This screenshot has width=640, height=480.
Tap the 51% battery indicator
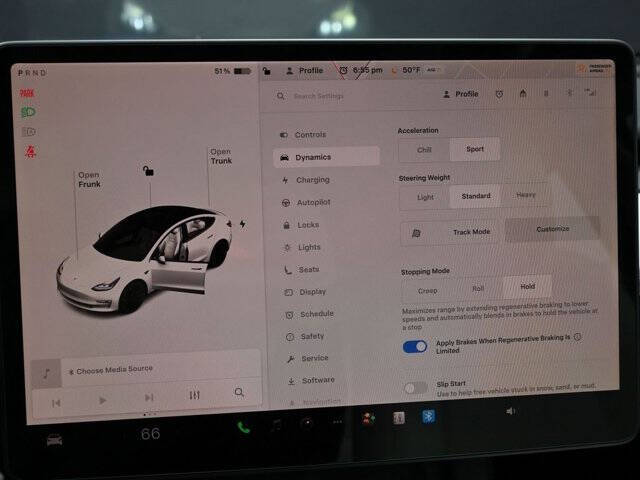coord(233,71)
